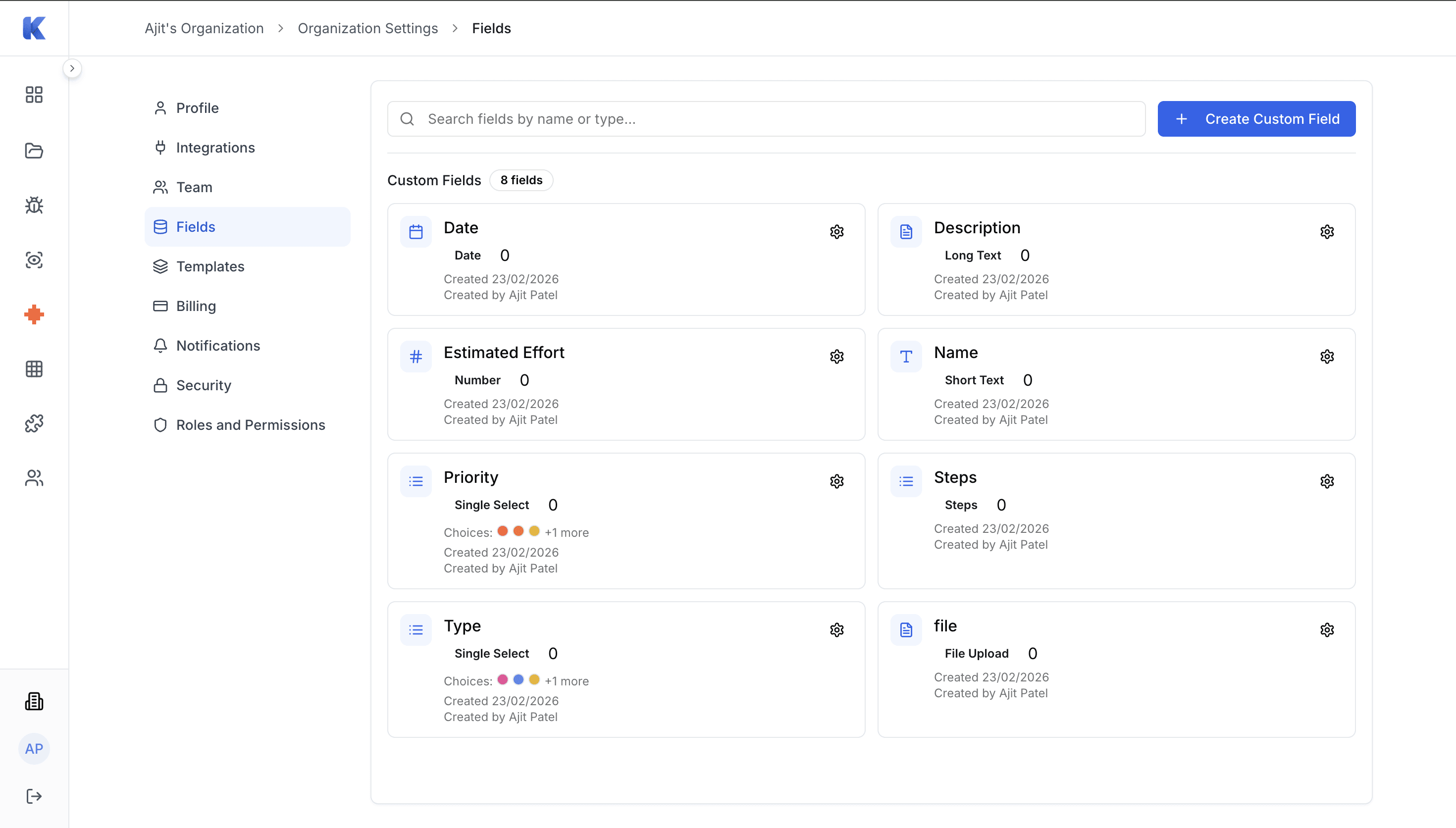Click the folder icon in left sidebar
The height and width of the screenshot is (828, 1456).
coord(34,151)
